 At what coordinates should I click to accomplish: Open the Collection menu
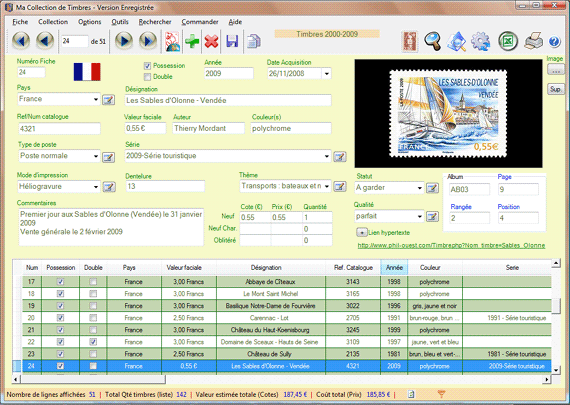click(53, 22)
